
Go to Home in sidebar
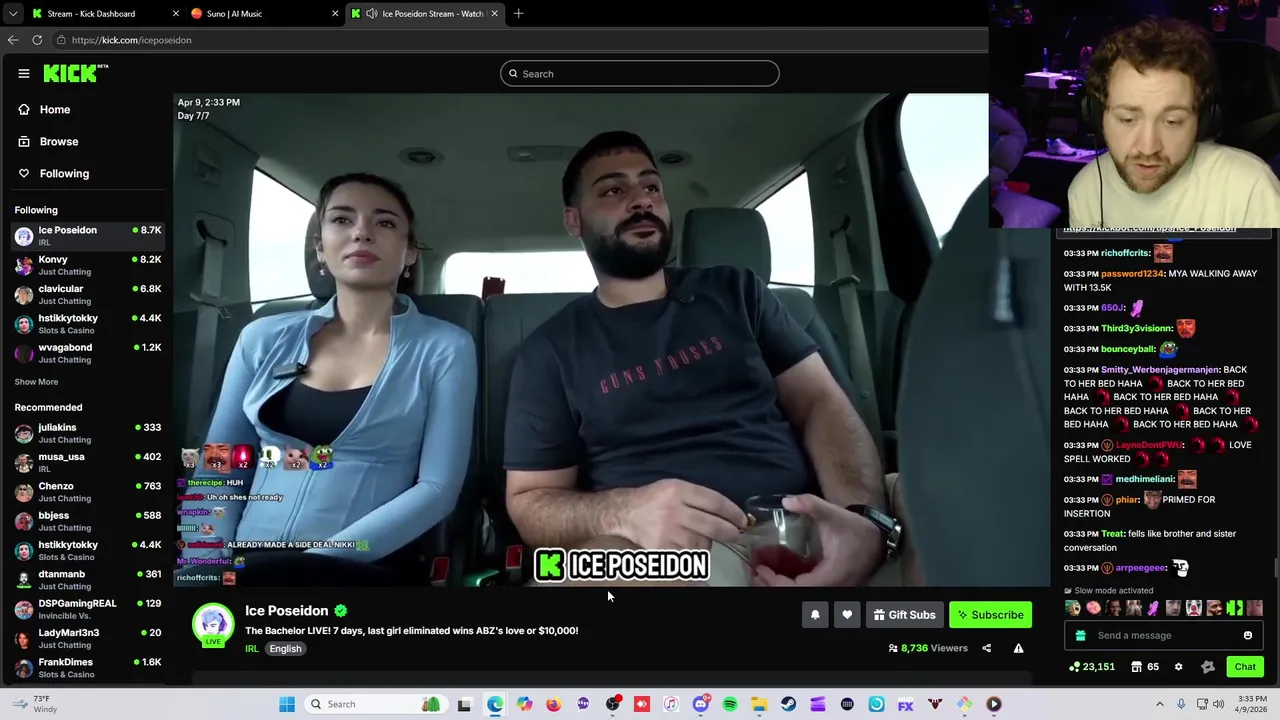click(55, 109)
